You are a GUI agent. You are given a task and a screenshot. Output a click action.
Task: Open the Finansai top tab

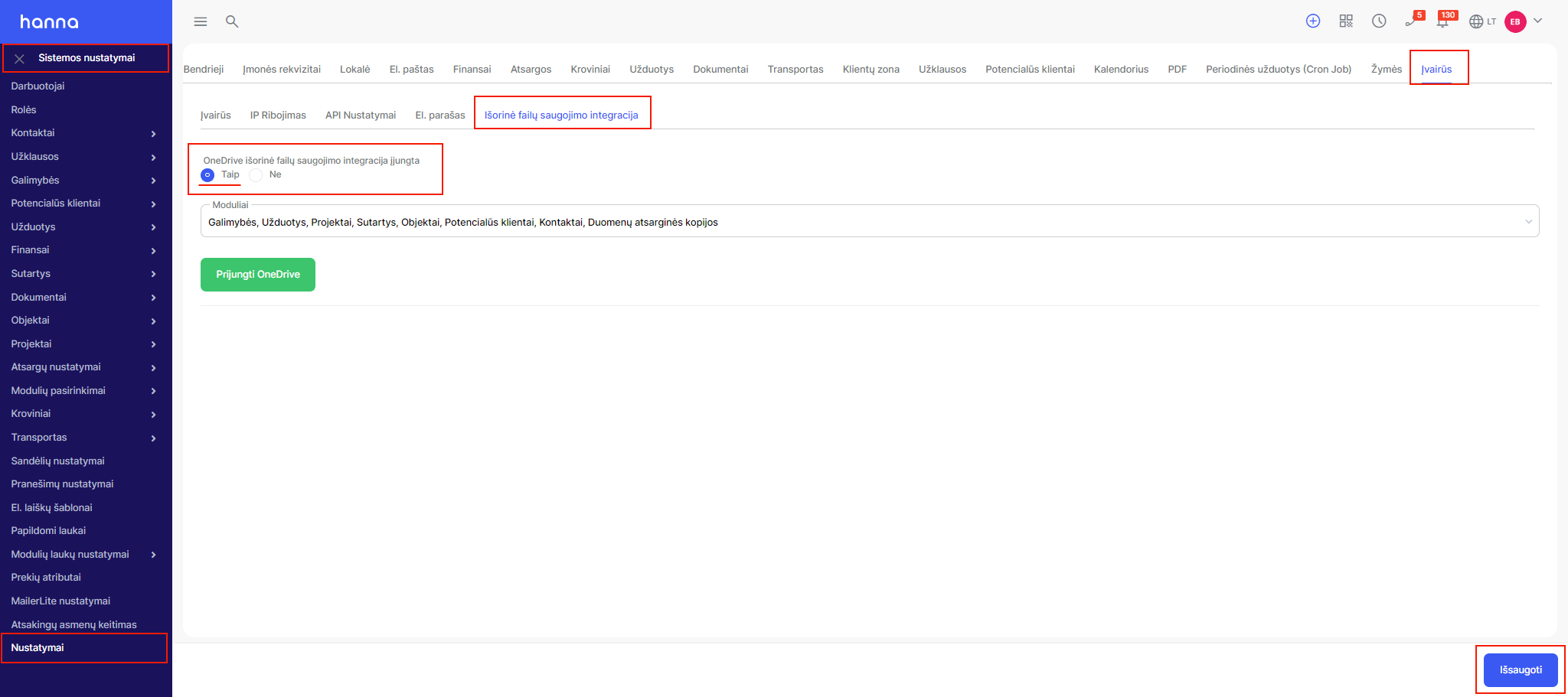472,69
